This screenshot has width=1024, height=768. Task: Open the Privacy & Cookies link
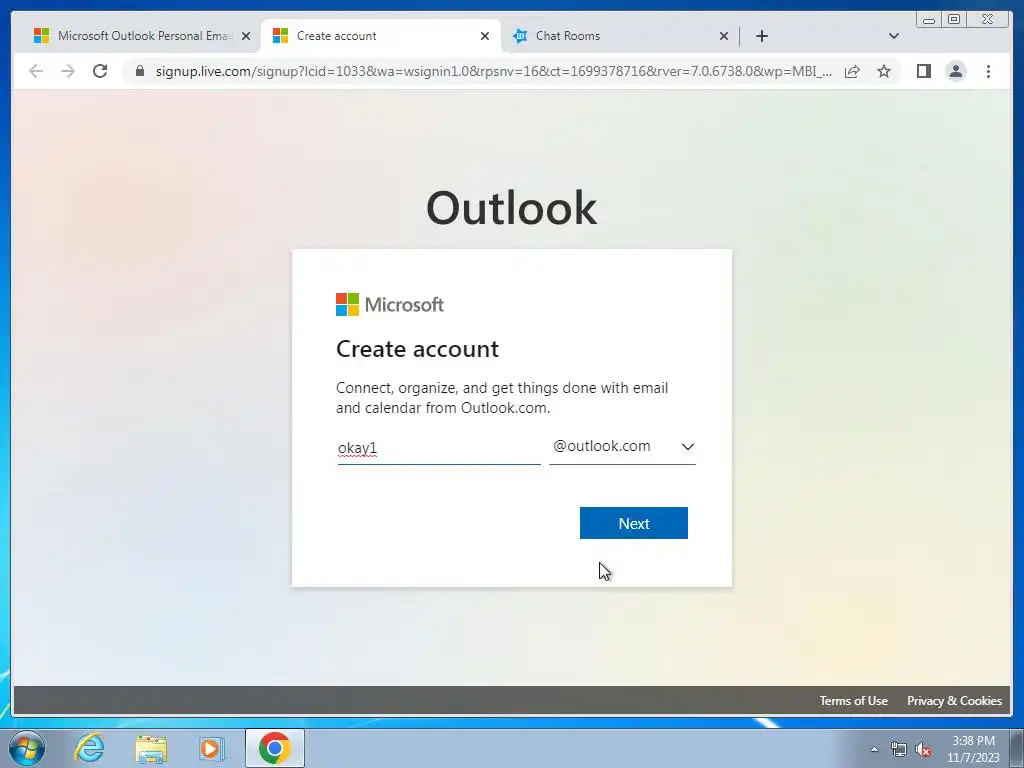pyautogui.click(x=954, y=701)
